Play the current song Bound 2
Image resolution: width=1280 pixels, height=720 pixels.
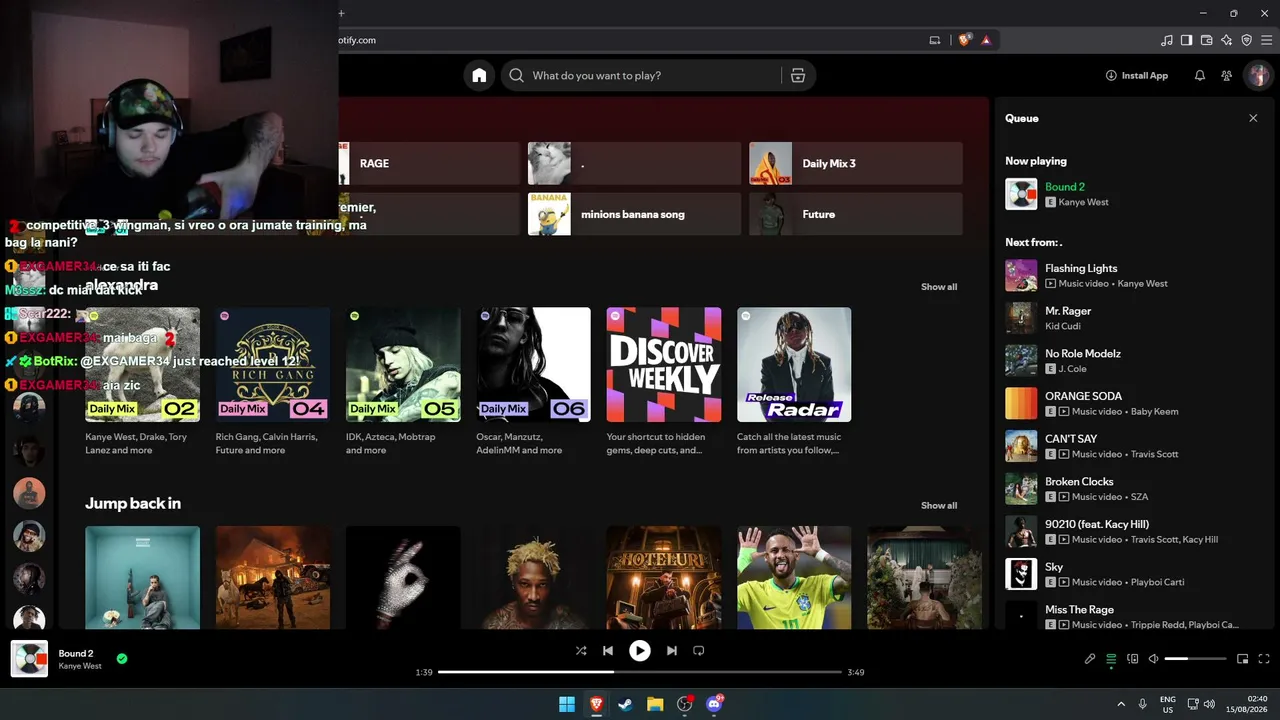click(640, 650)
